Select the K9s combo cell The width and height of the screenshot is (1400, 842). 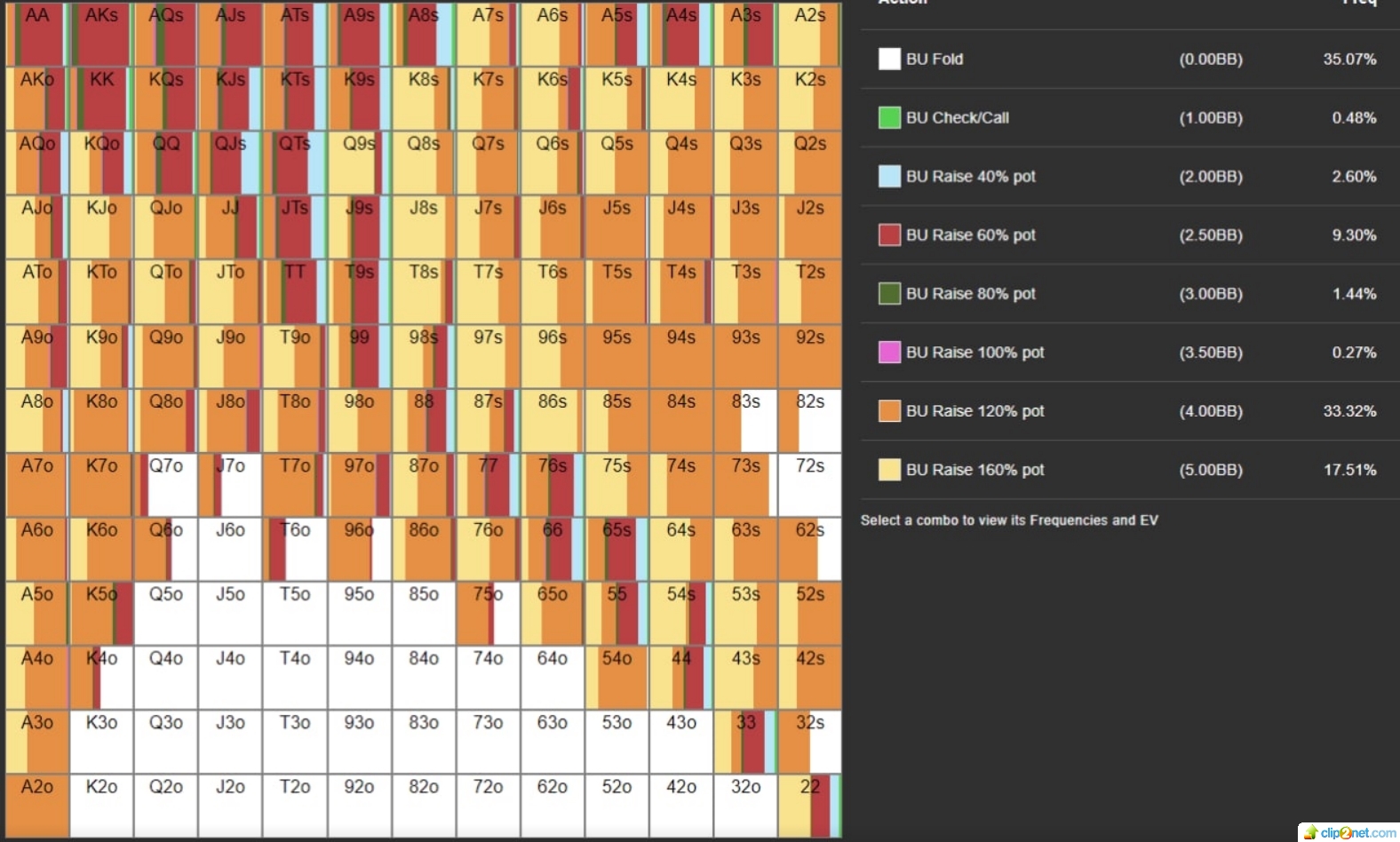pos(359,99)
